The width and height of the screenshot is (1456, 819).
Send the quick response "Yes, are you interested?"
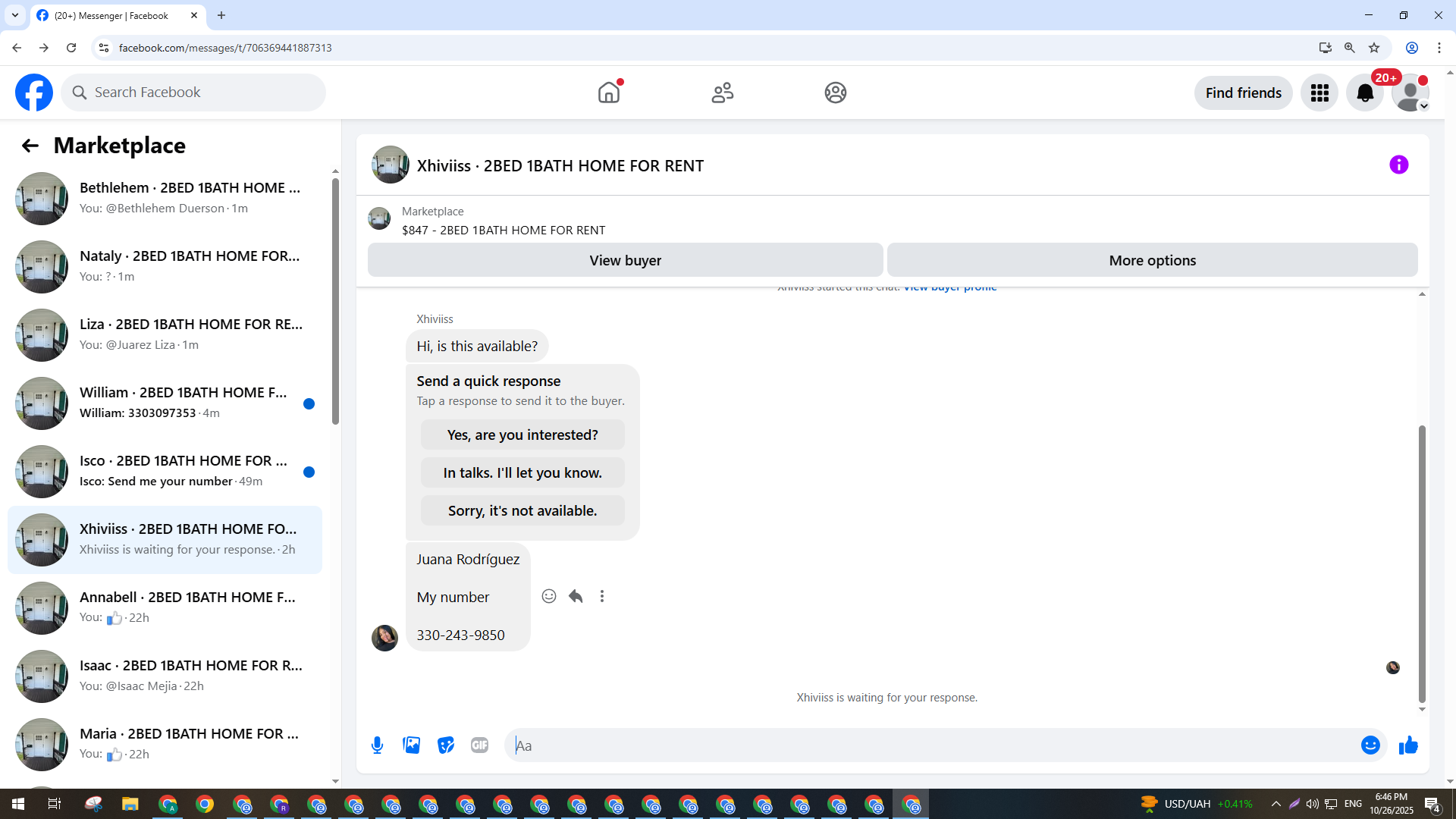click(522, 435)
